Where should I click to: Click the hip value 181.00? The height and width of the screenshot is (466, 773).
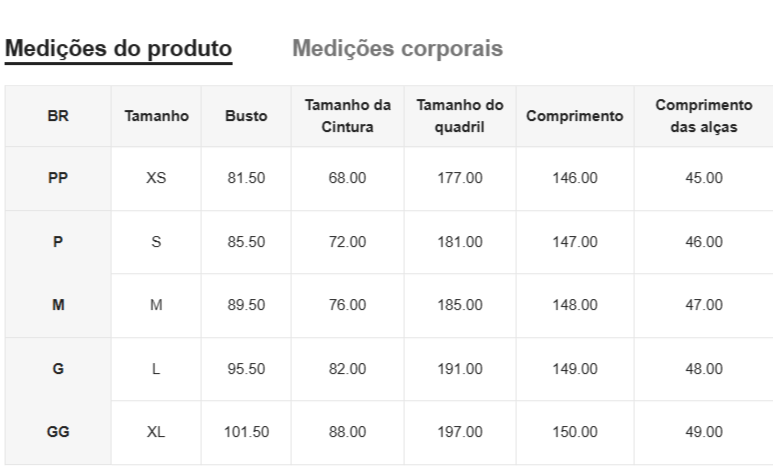[459, 241]
